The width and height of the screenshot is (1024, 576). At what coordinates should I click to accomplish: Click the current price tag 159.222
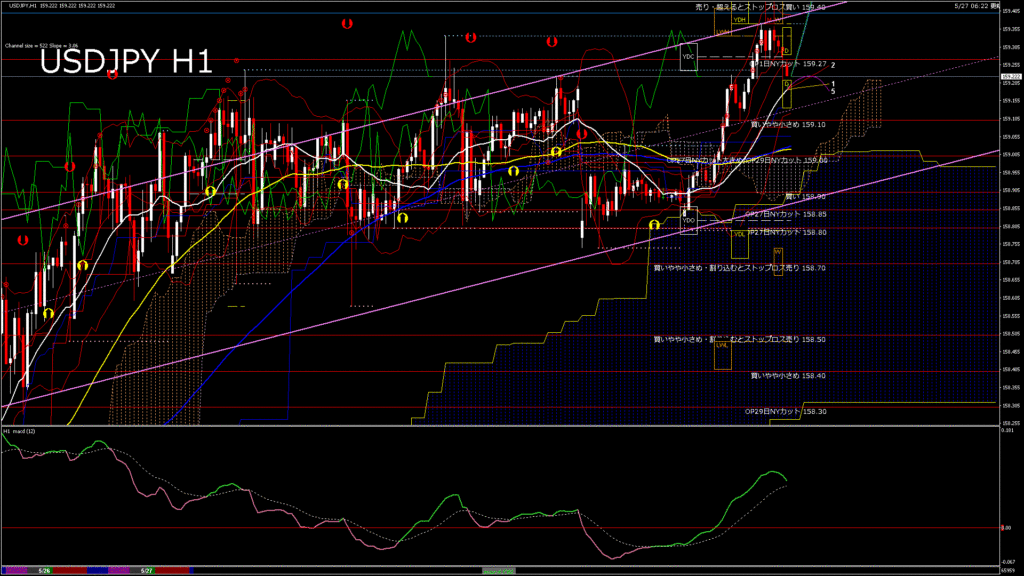pos(1011,76)
